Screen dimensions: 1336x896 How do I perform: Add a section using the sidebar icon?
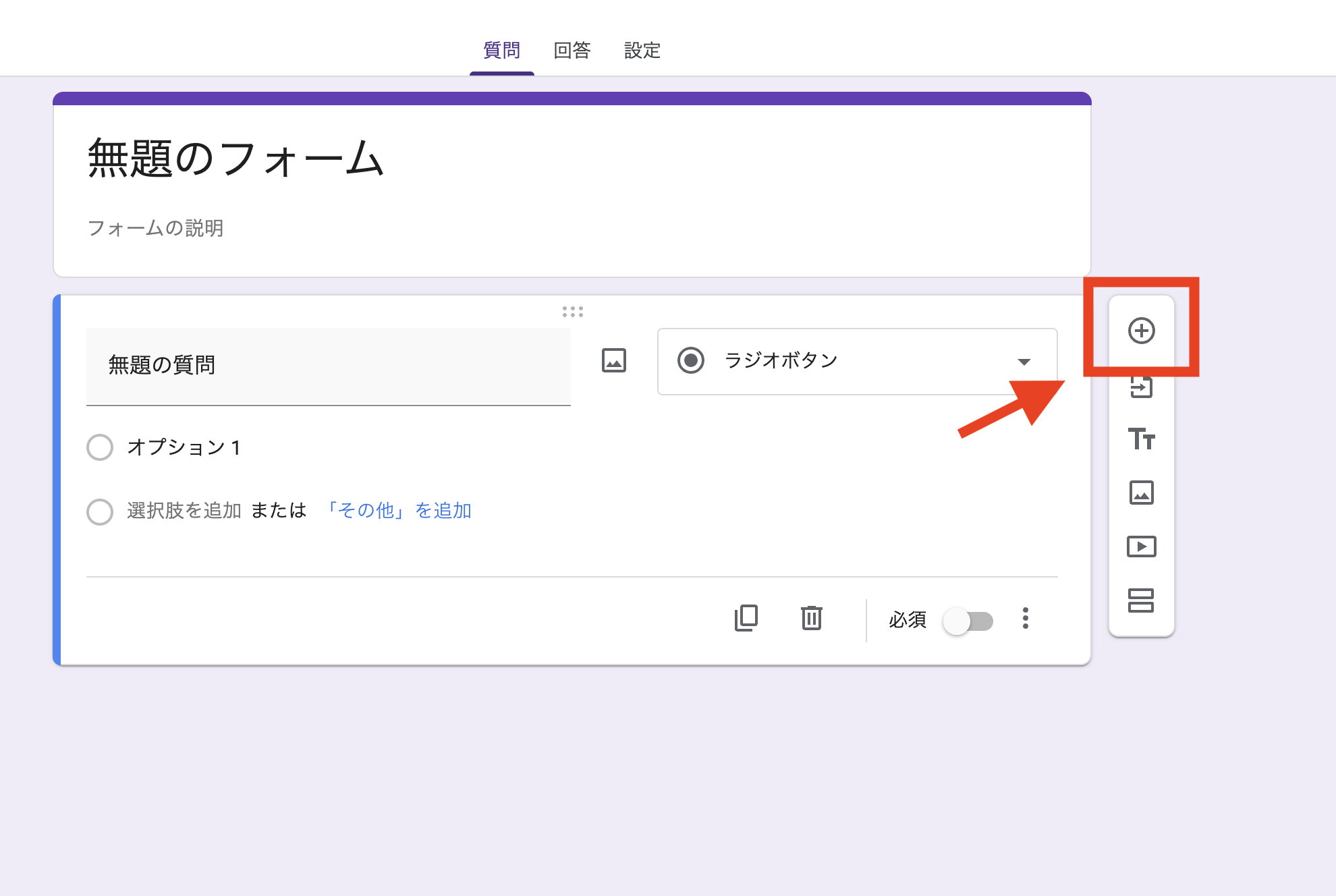click(1141, 600)
